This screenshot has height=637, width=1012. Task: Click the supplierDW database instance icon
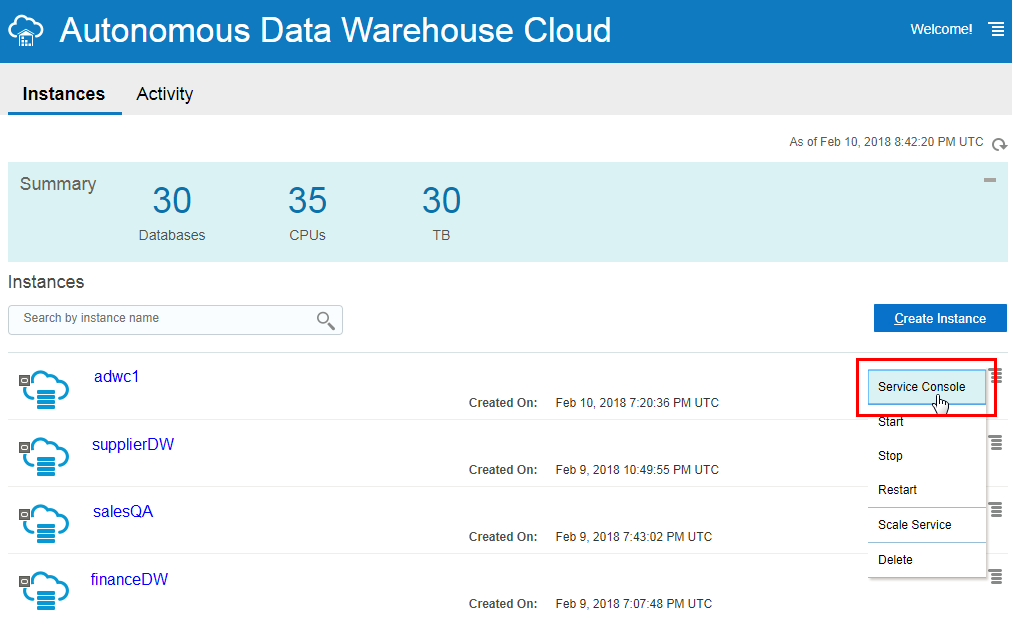45,456
